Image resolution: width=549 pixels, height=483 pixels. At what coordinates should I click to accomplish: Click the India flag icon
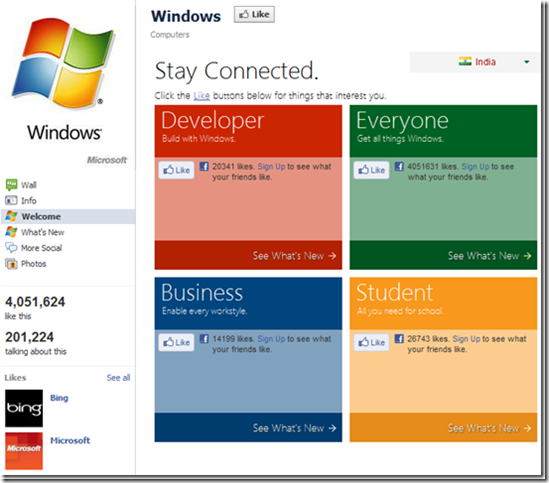[465, 62]
